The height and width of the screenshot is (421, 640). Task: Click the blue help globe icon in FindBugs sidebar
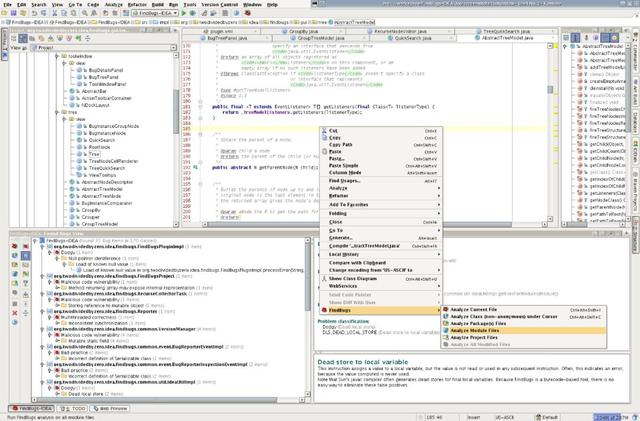(15, 322)
